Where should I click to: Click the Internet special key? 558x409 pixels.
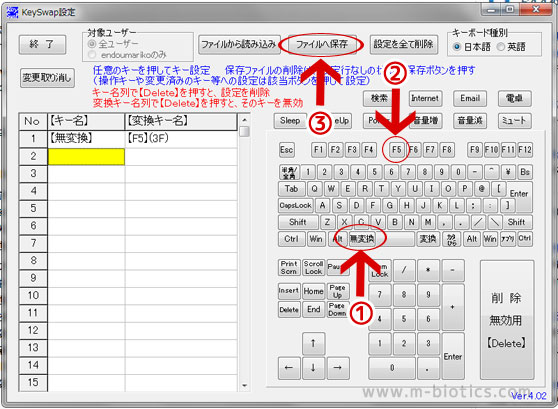pos(425,99)
